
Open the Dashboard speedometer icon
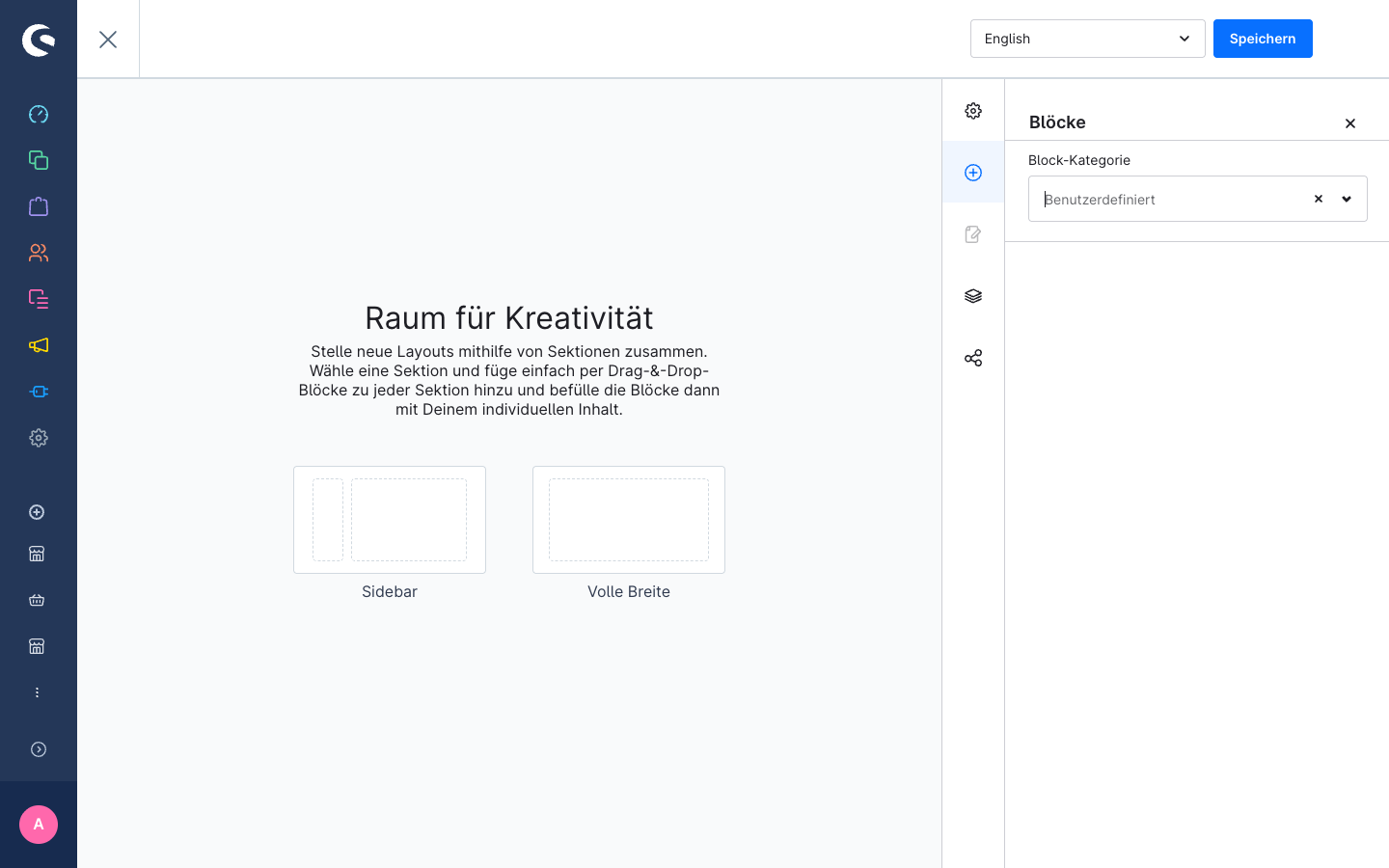click(39, 114)
